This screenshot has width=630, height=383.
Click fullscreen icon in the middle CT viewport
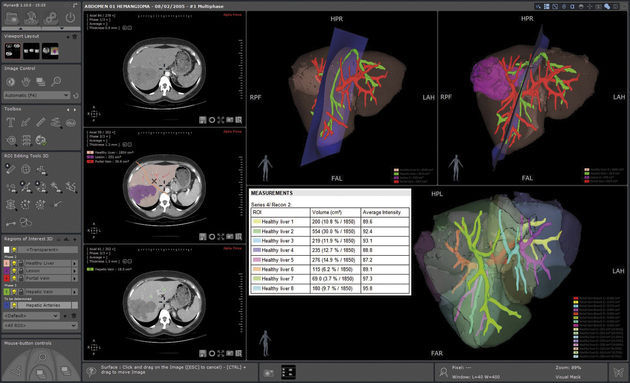tap(221, 237)
